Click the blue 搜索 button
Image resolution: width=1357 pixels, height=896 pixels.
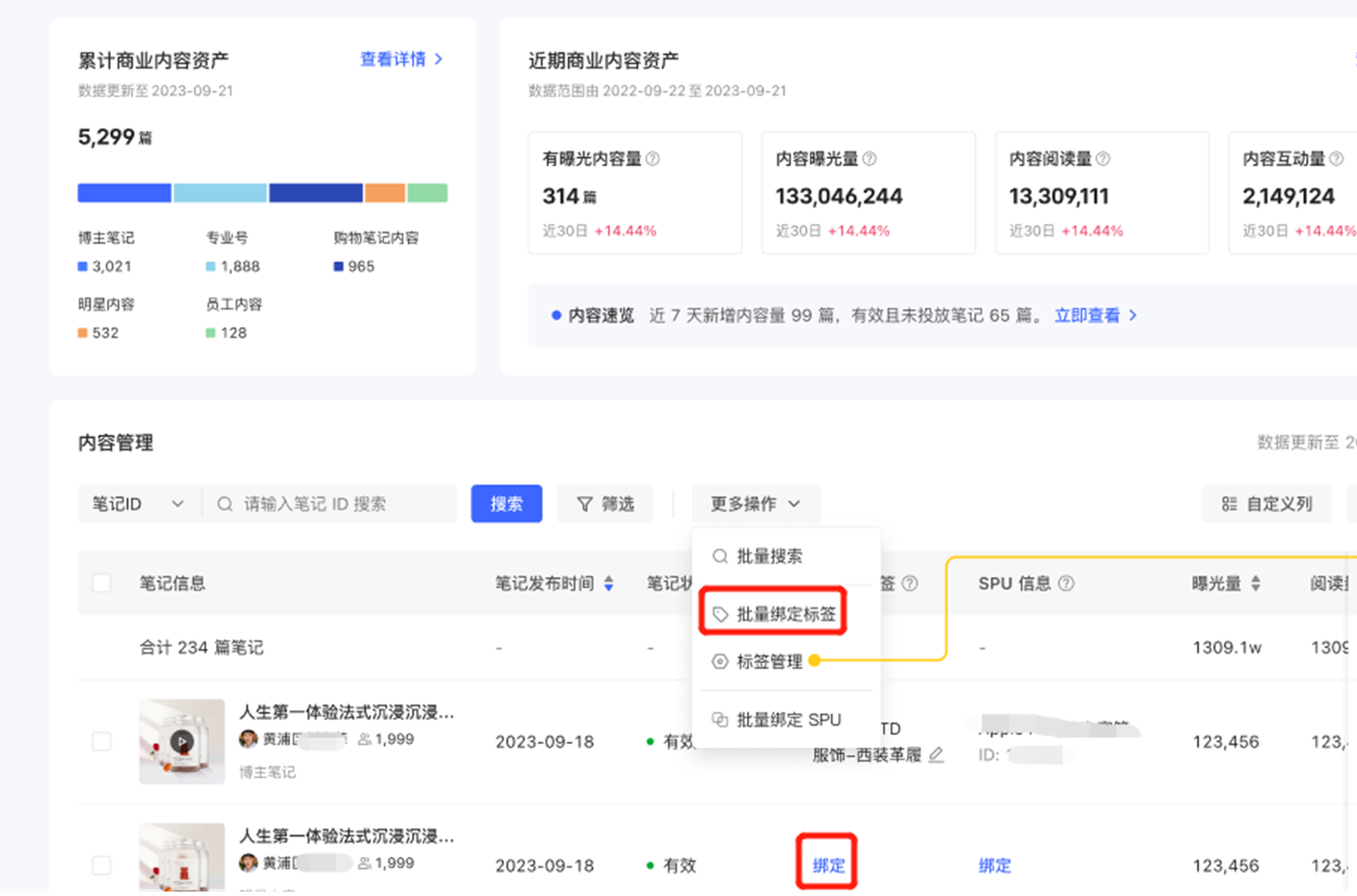coord(507,504)
